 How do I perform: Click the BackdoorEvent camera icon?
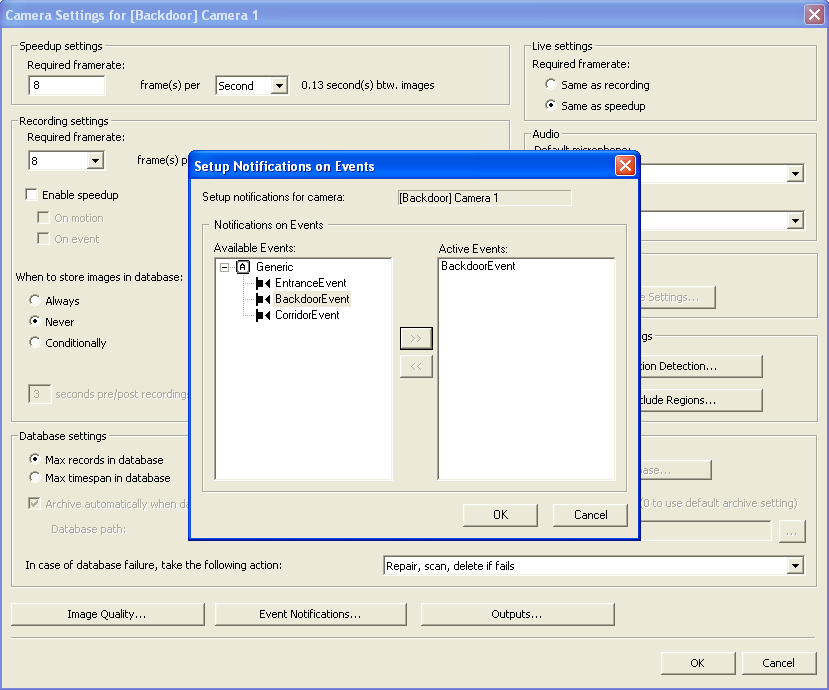point(263,299)
